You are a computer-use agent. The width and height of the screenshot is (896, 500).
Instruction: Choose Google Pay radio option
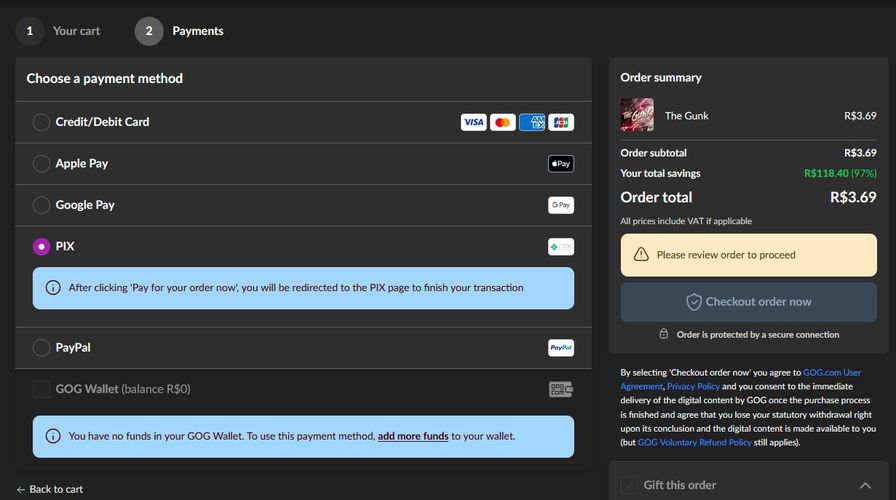(41, 205)
